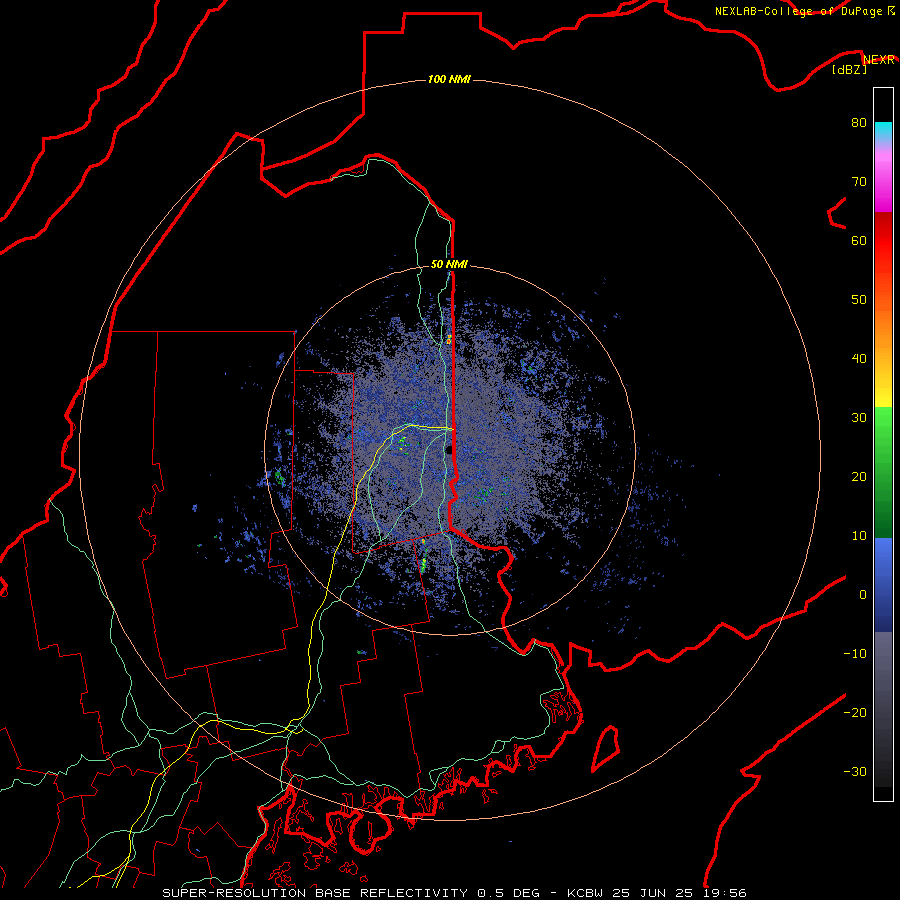Click the NEXLAB-College of DuPage label
Viewport: 900px width, 900px height.
click(x=800, y=11)
